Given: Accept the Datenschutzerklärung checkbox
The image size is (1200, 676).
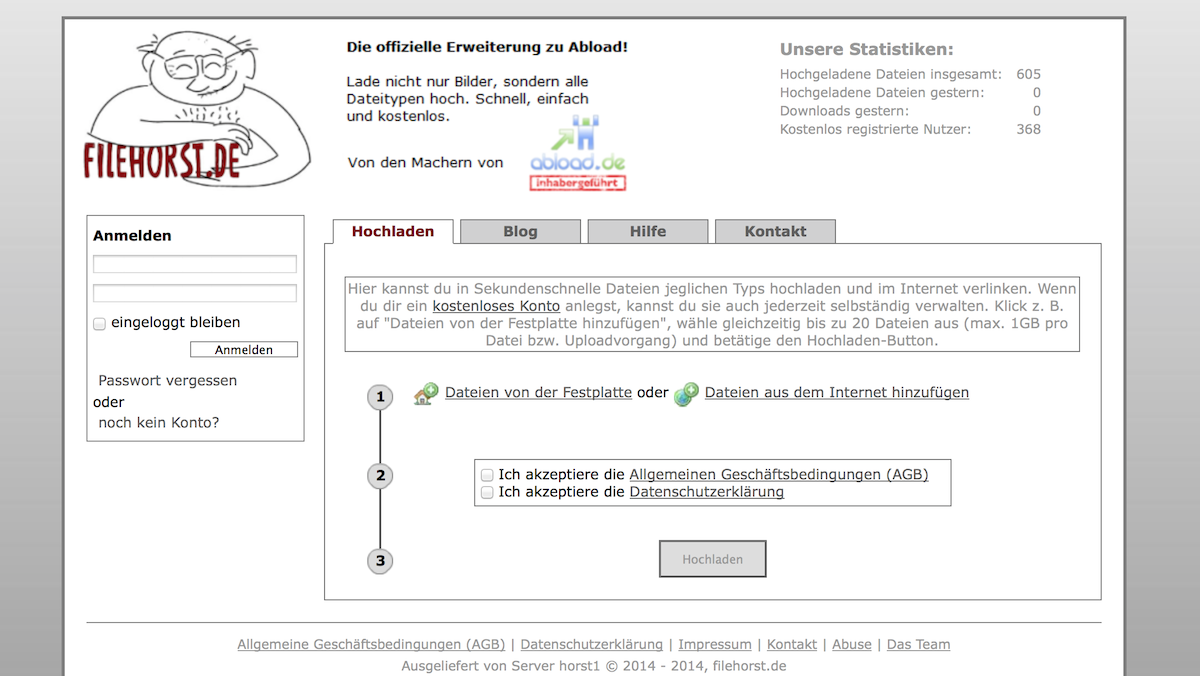Looking at the screenshot, I should click(487, 493).
